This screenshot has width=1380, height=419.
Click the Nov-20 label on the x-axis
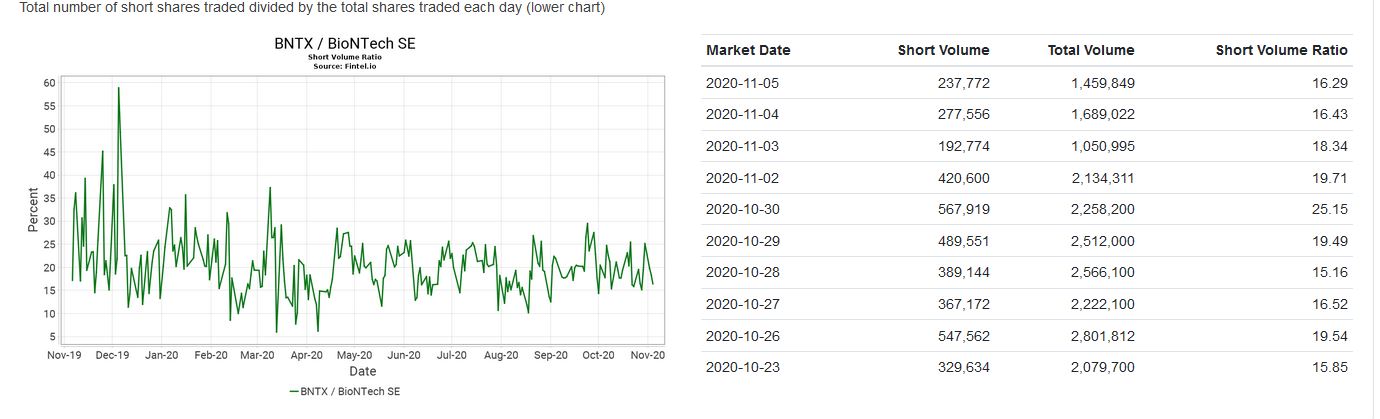pos(648,355)
